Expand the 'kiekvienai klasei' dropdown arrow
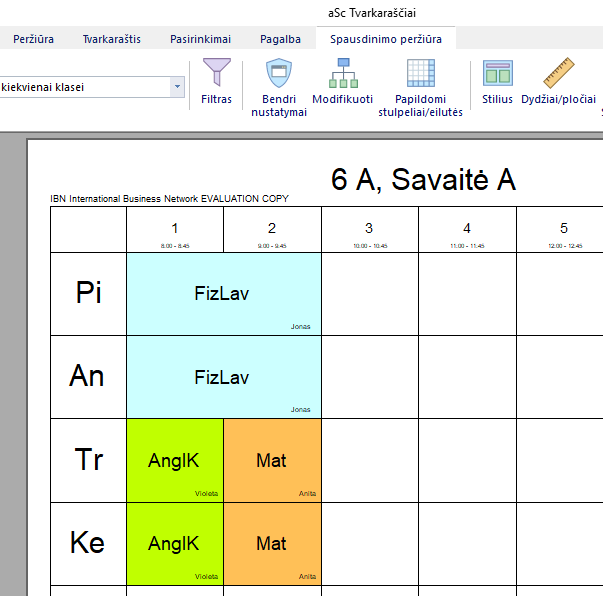 point(178,87)
